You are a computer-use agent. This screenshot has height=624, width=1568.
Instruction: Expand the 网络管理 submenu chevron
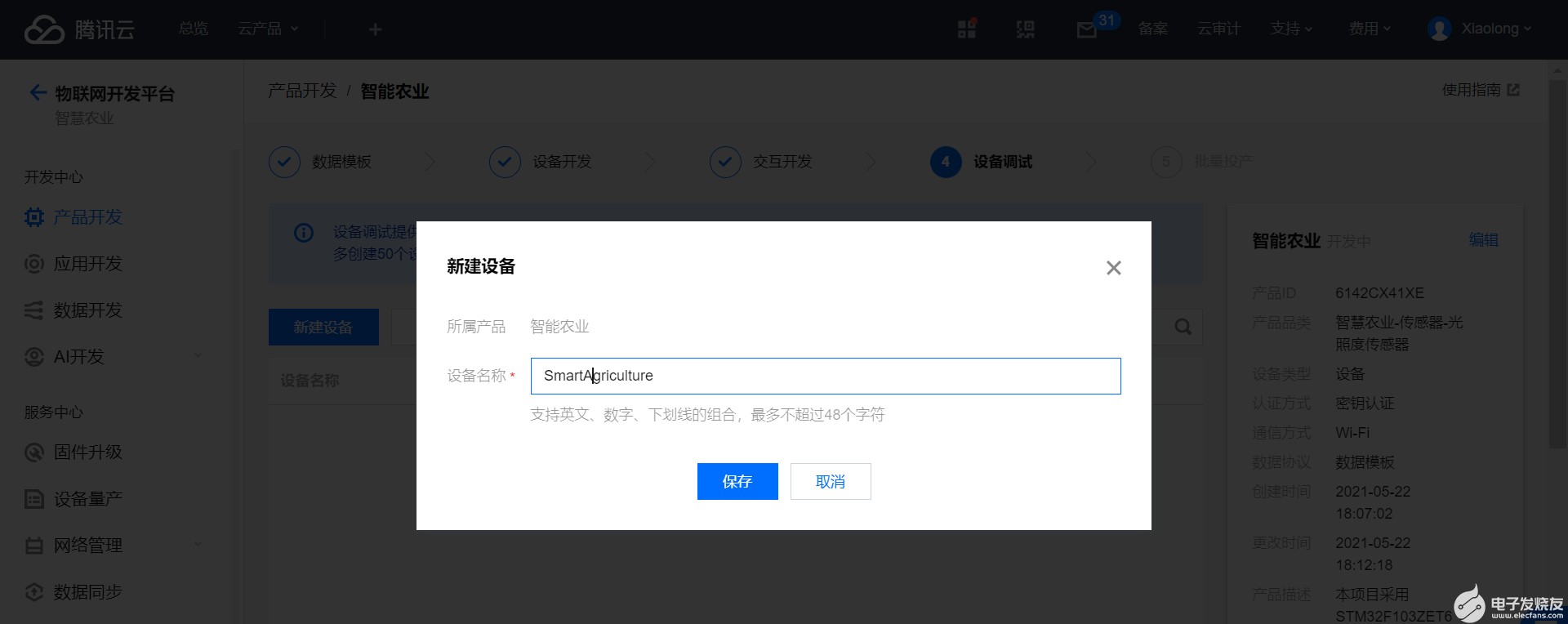click(x=198, y=546)
